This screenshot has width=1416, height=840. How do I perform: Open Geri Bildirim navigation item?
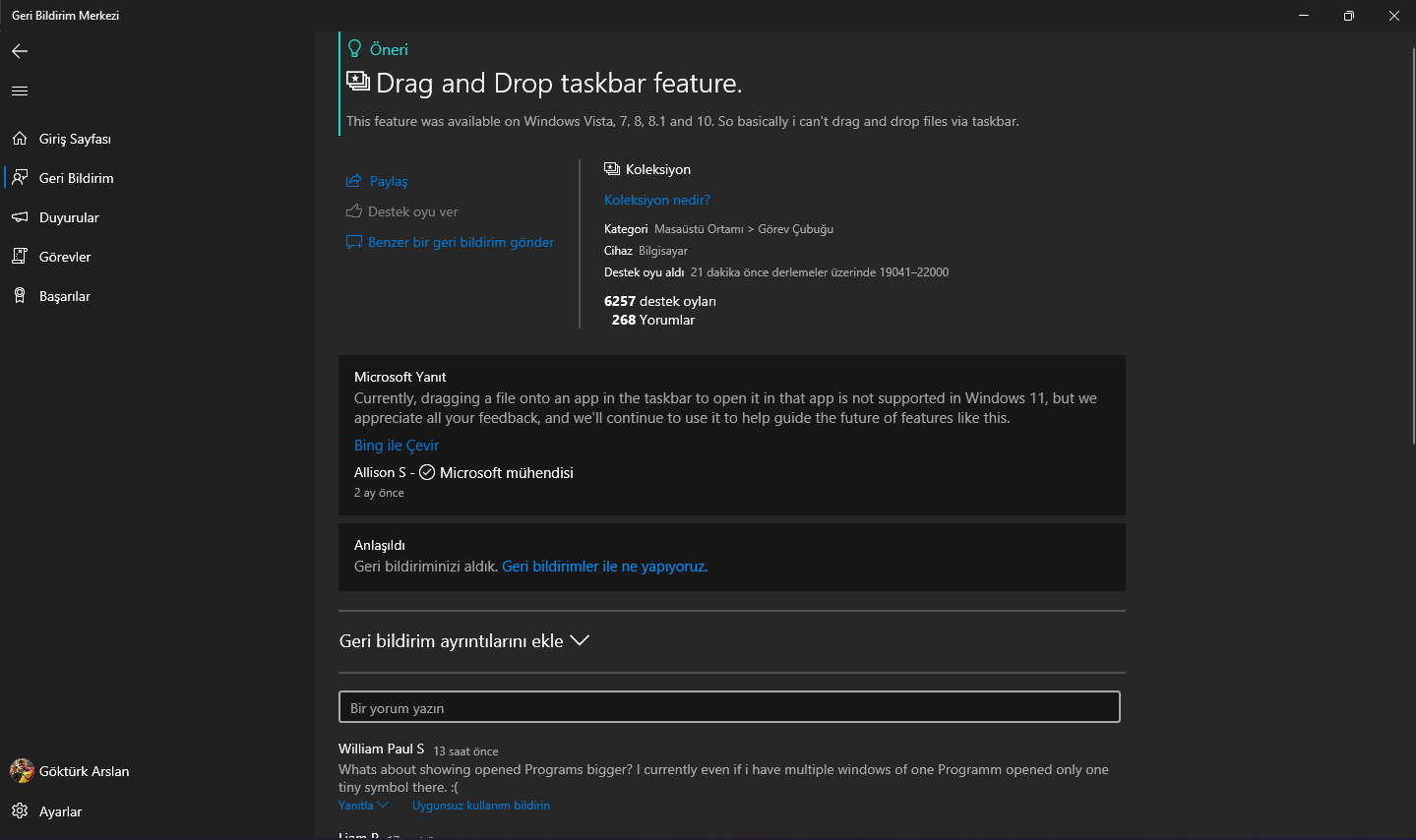click(76, 178)
